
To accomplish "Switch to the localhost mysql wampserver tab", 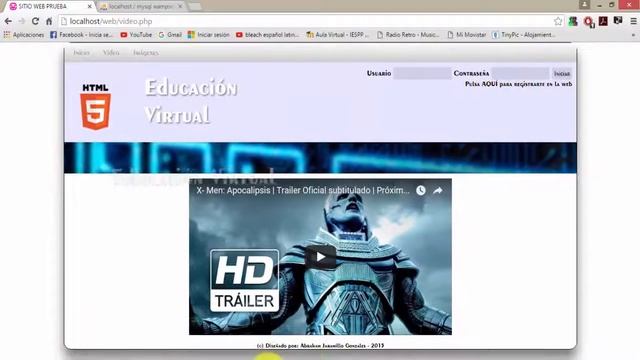I will (140, 7).
